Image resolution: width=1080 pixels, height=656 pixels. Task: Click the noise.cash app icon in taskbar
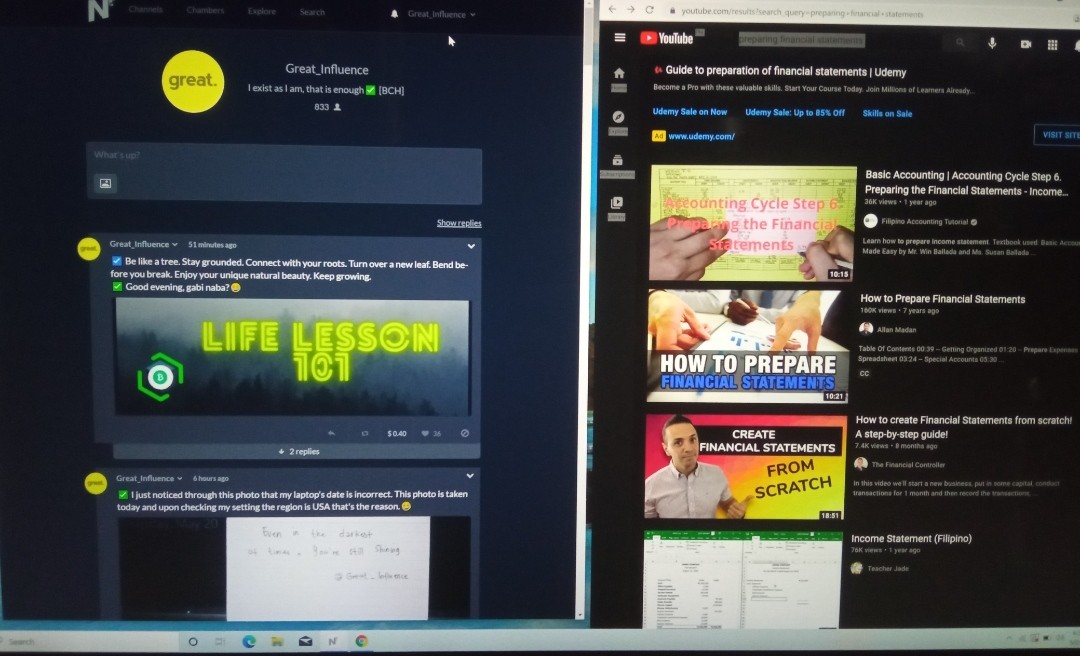tap(333, 642)
